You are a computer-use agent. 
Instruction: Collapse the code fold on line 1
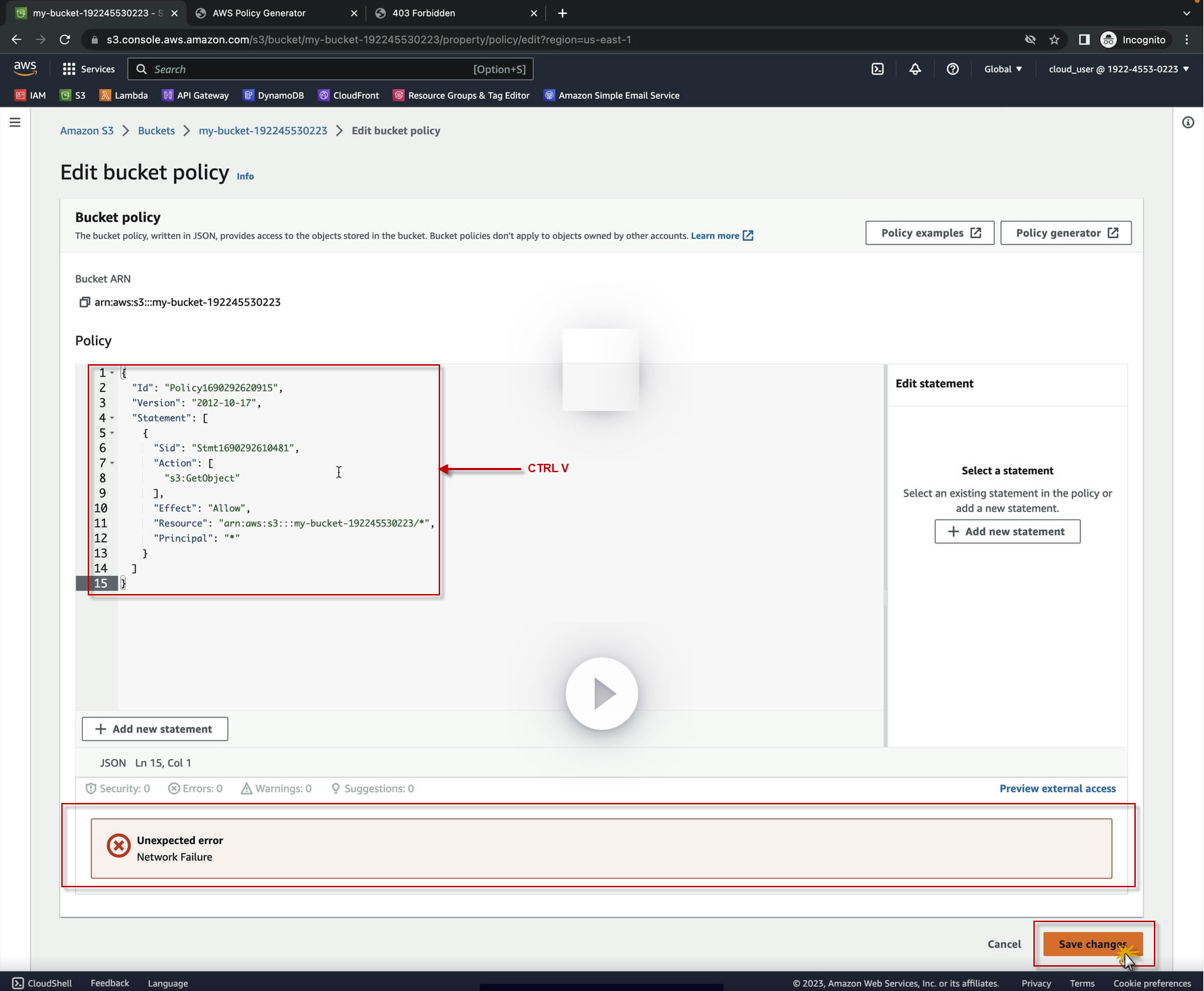112,373
